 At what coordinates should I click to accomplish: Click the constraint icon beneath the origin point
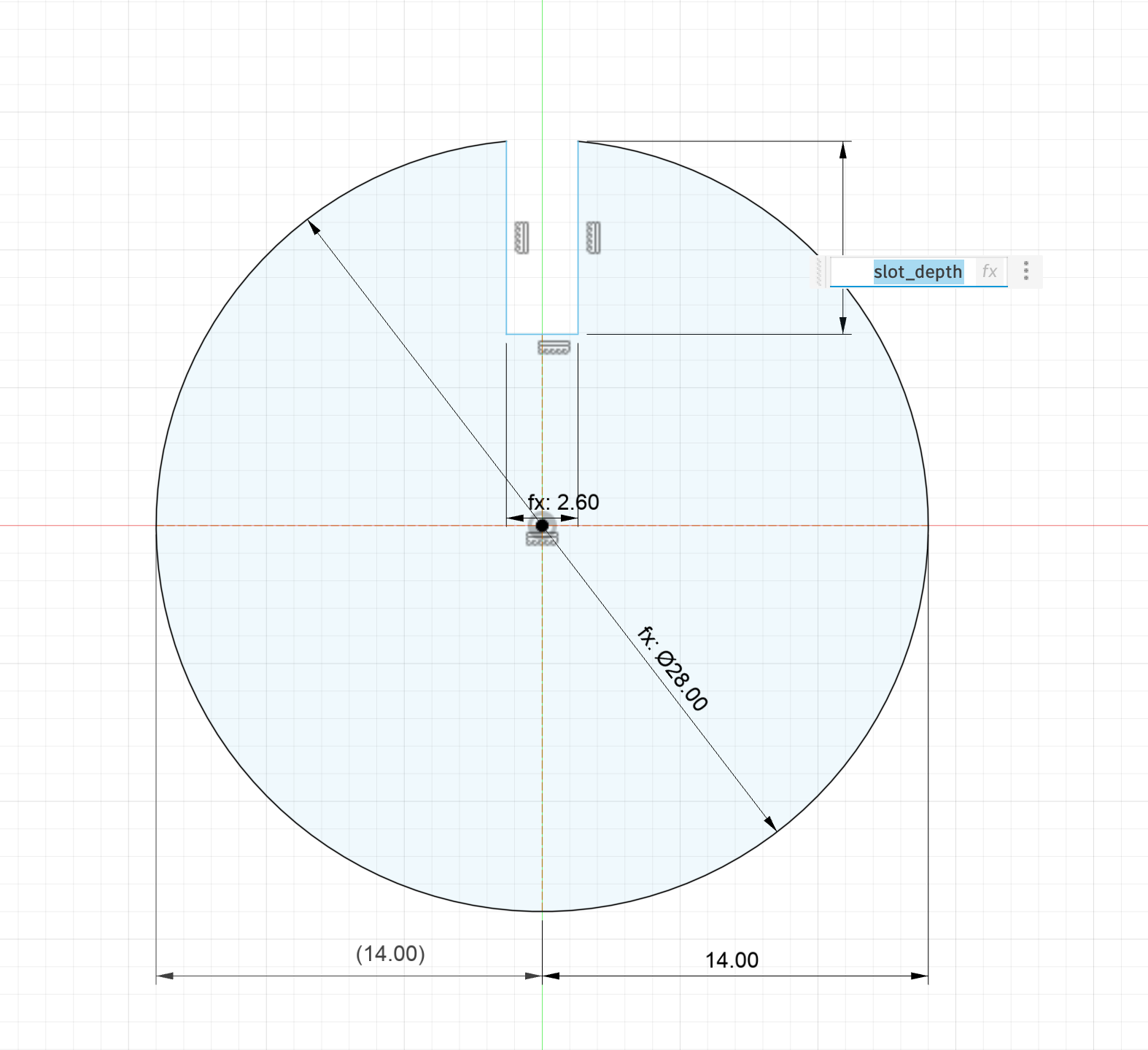pos(542,540)
